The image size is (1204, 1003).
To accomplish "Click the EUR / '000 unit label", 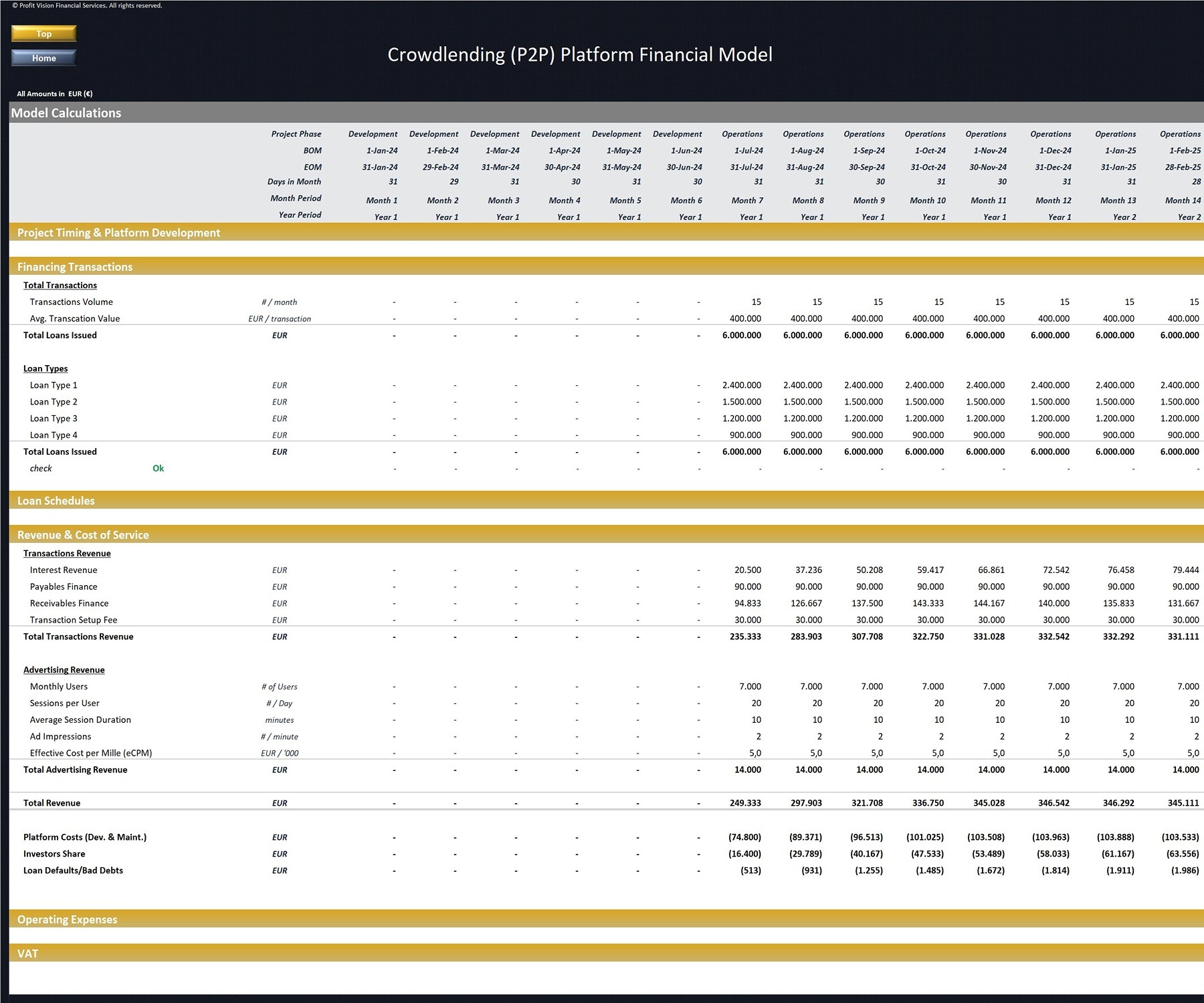I will [280, 754].
